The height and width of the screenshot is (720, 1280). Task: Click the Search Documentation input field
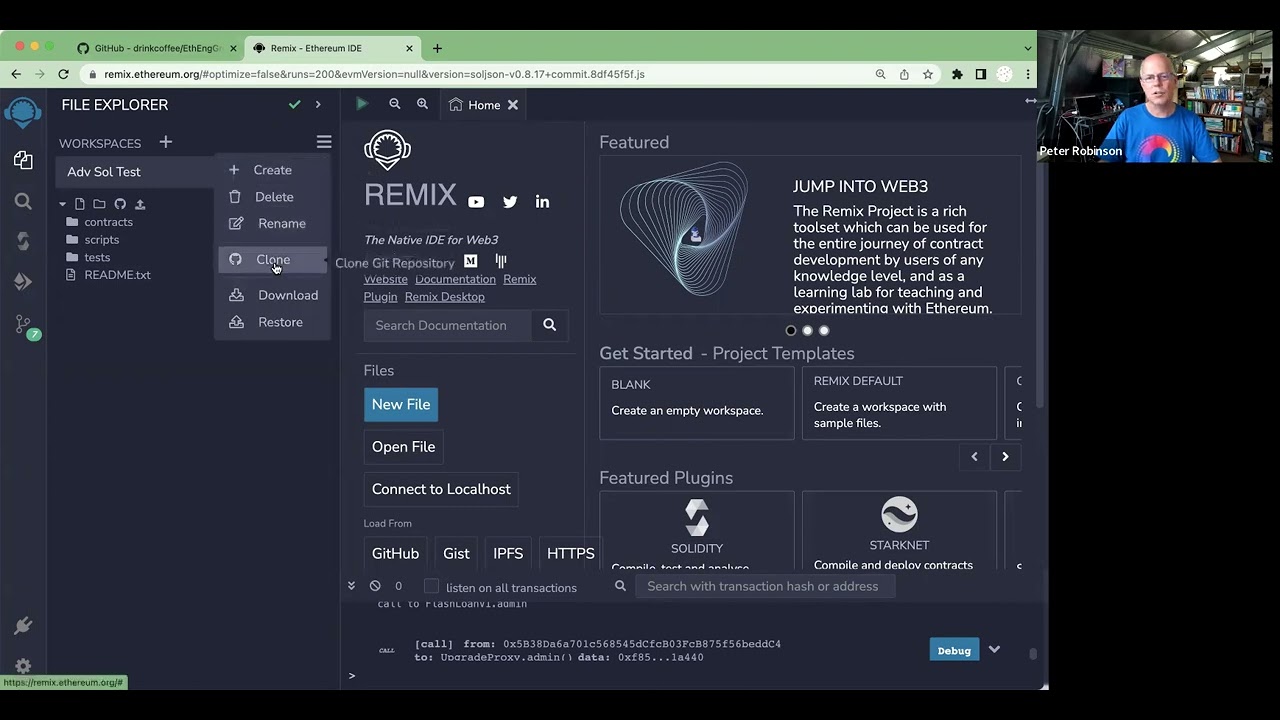tap(447, 325)
